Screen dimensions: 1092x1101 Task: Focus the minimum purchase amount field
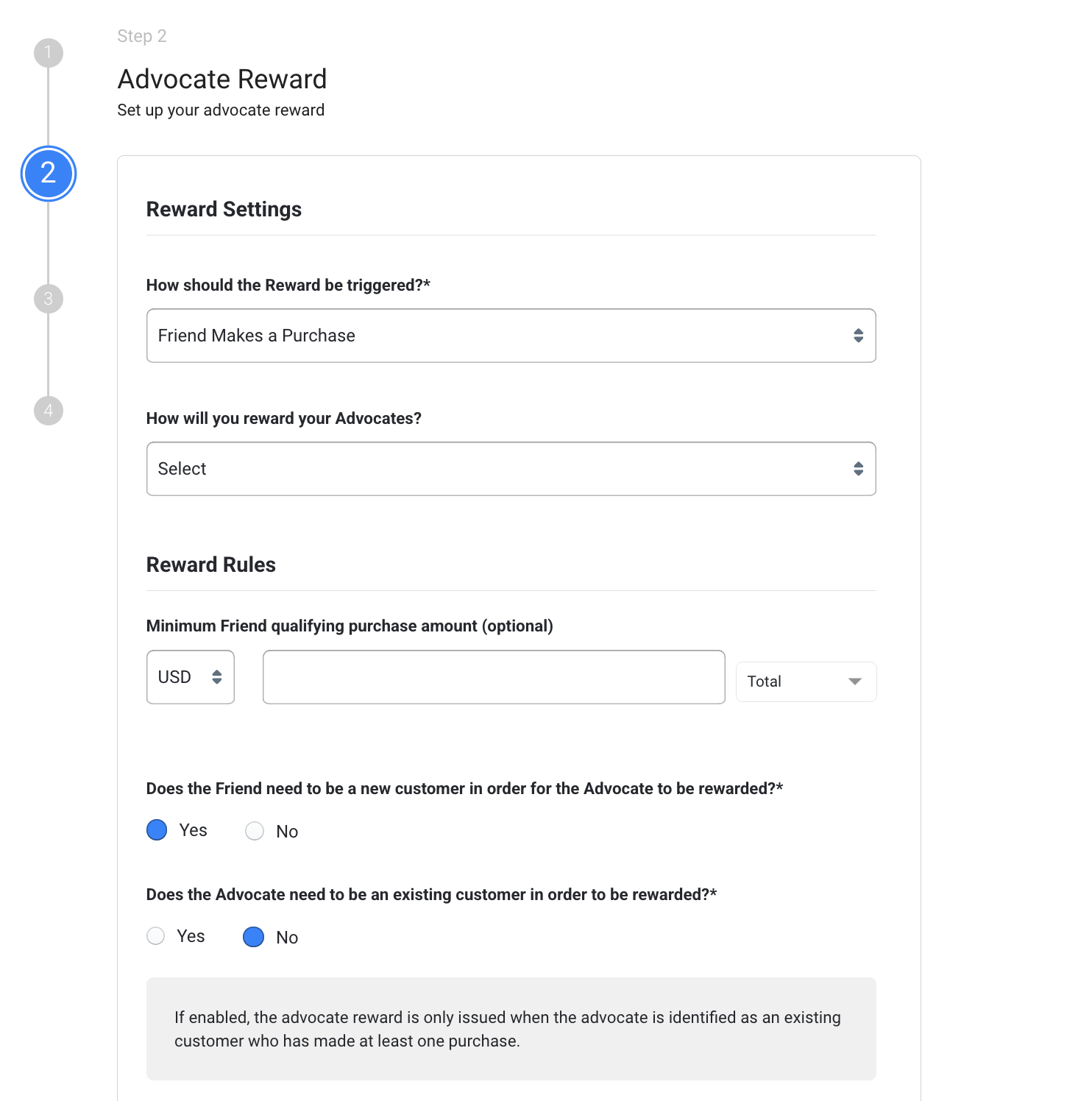(494, 677)
